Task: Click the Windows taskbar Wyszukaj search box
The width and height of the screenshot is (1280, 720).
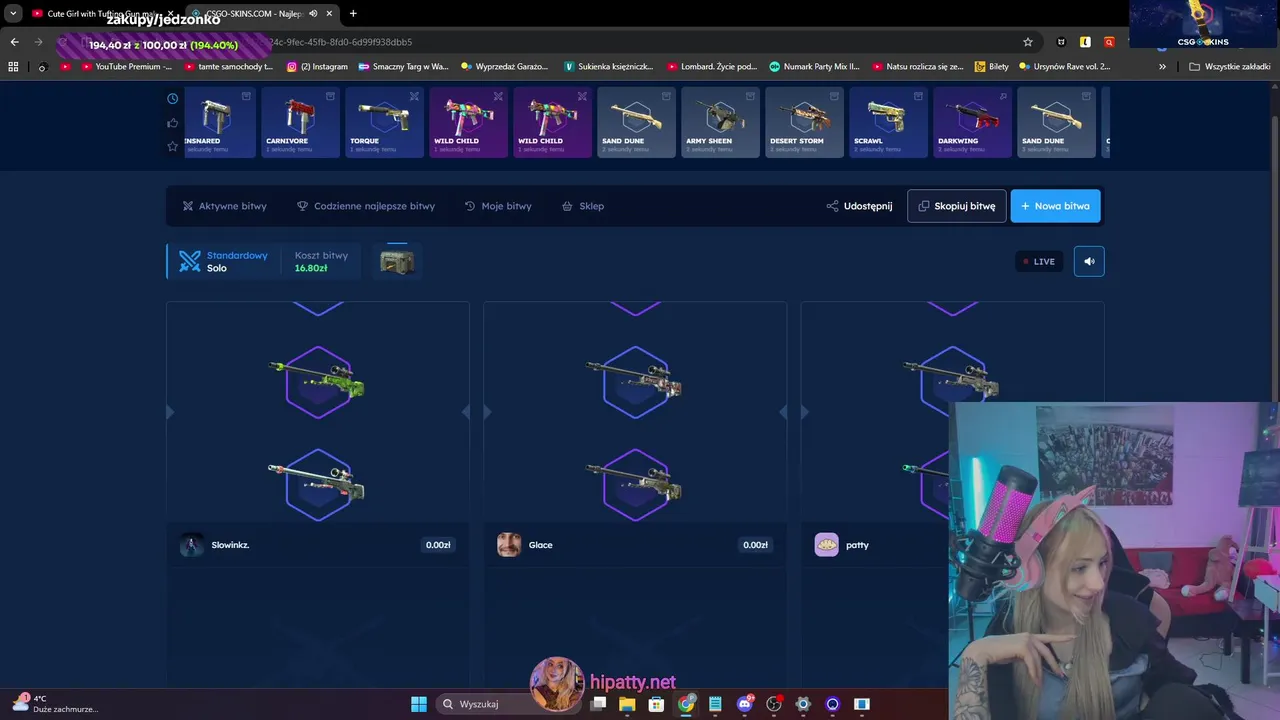Action: pyautogui.click(x=510, y=704)
